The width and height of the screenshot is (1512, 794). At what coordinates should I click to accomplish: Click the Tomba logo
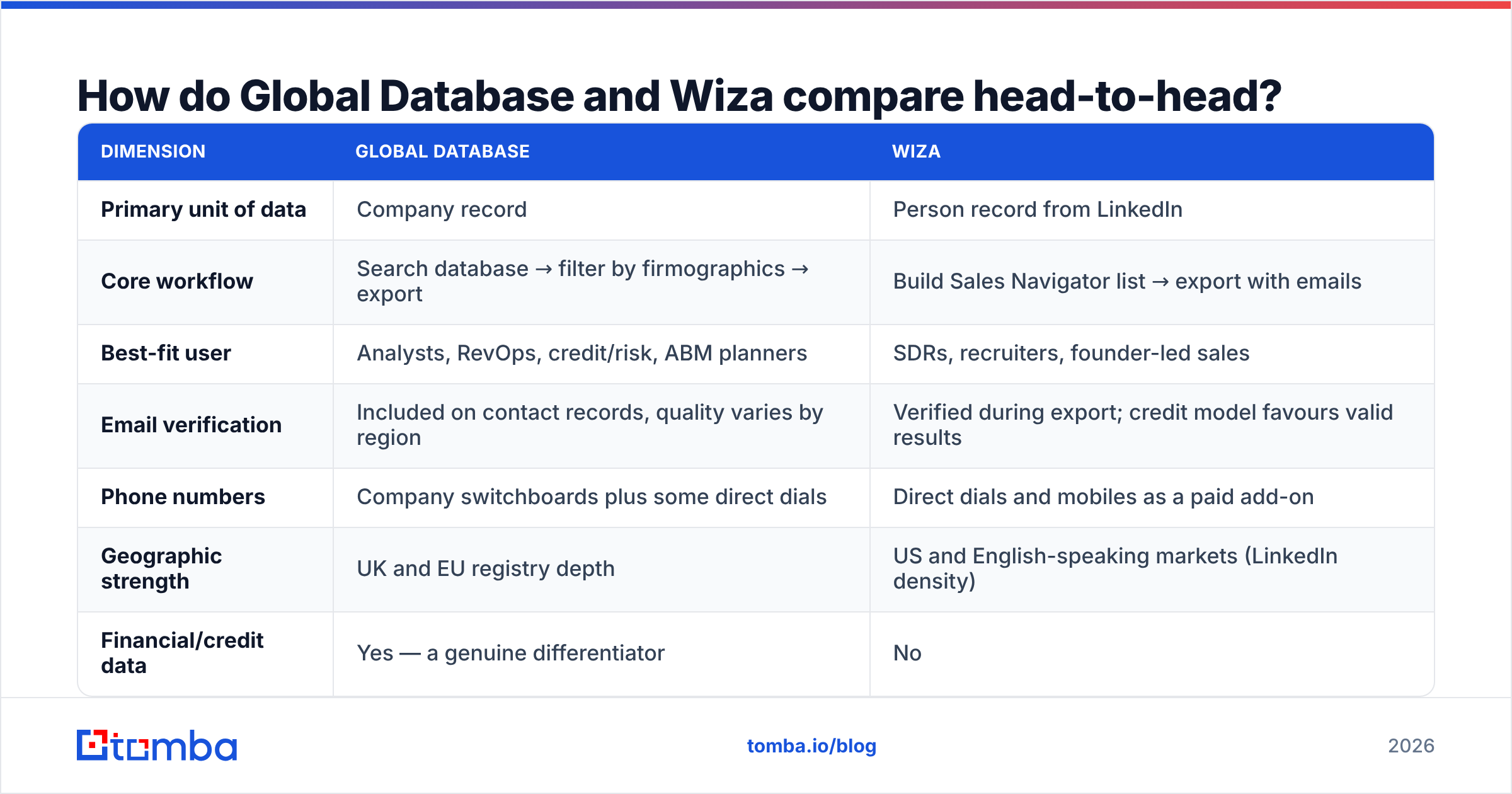[x=157, y=745]
